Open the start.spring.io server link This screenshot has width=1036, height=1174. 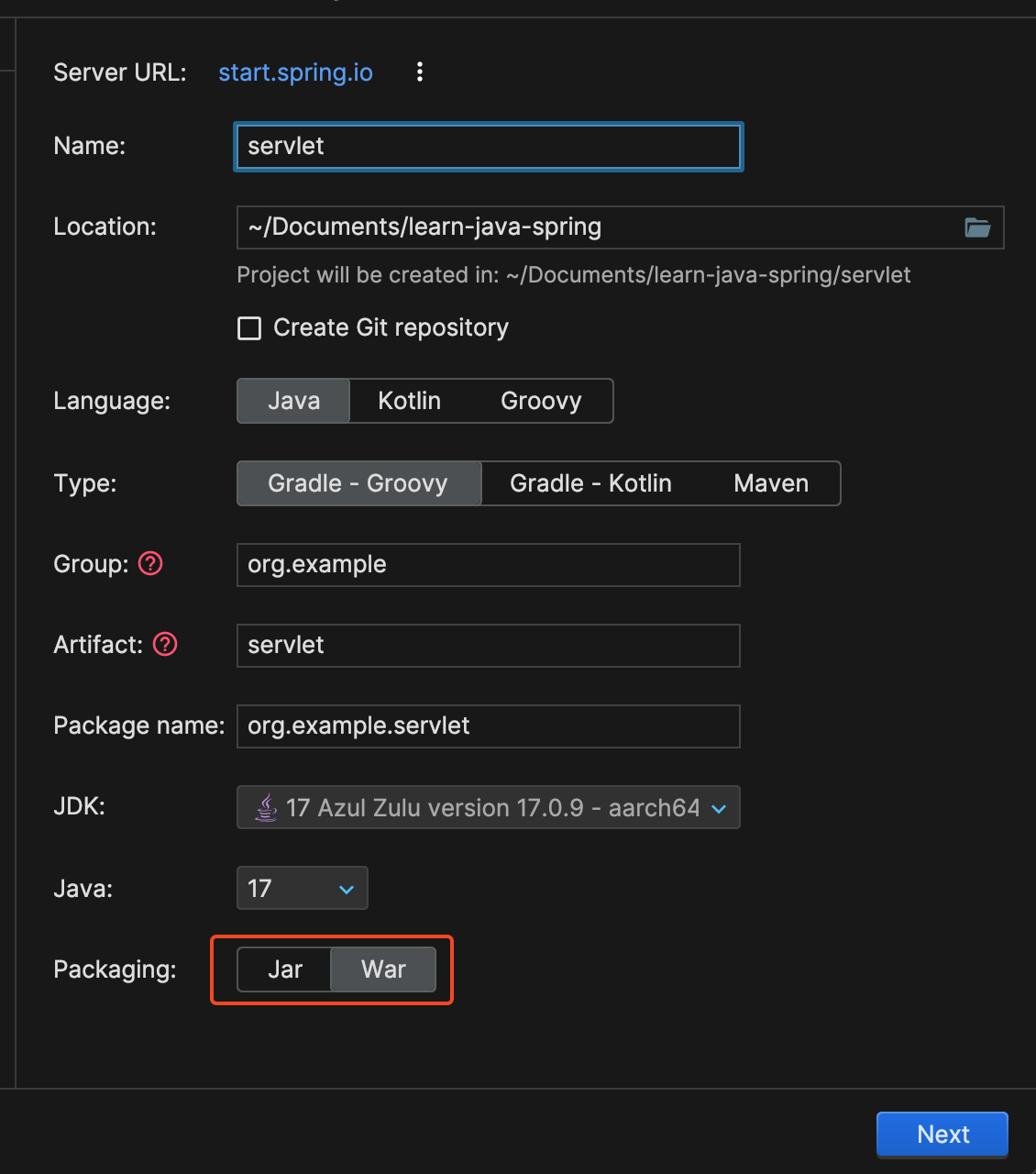coord(295,72)
